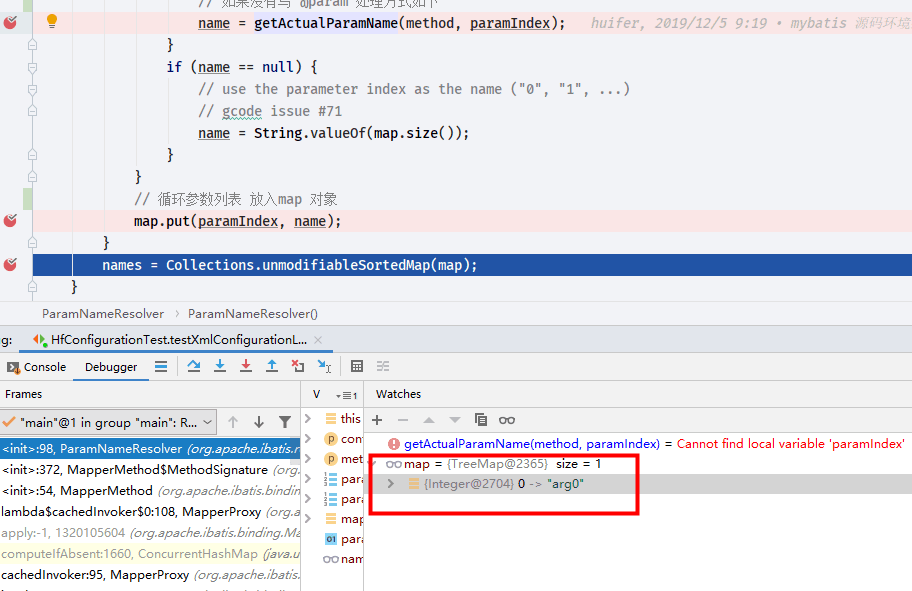Go to next frame arrow
This screenshot has height=591, width=912.
point(259,422)
